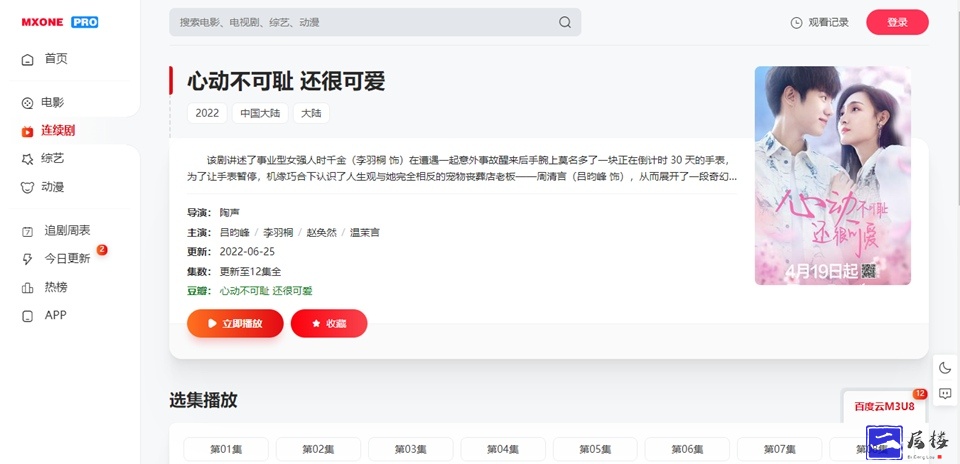
Task: Click the drama poster thumbnail
Action: [833, 175]
